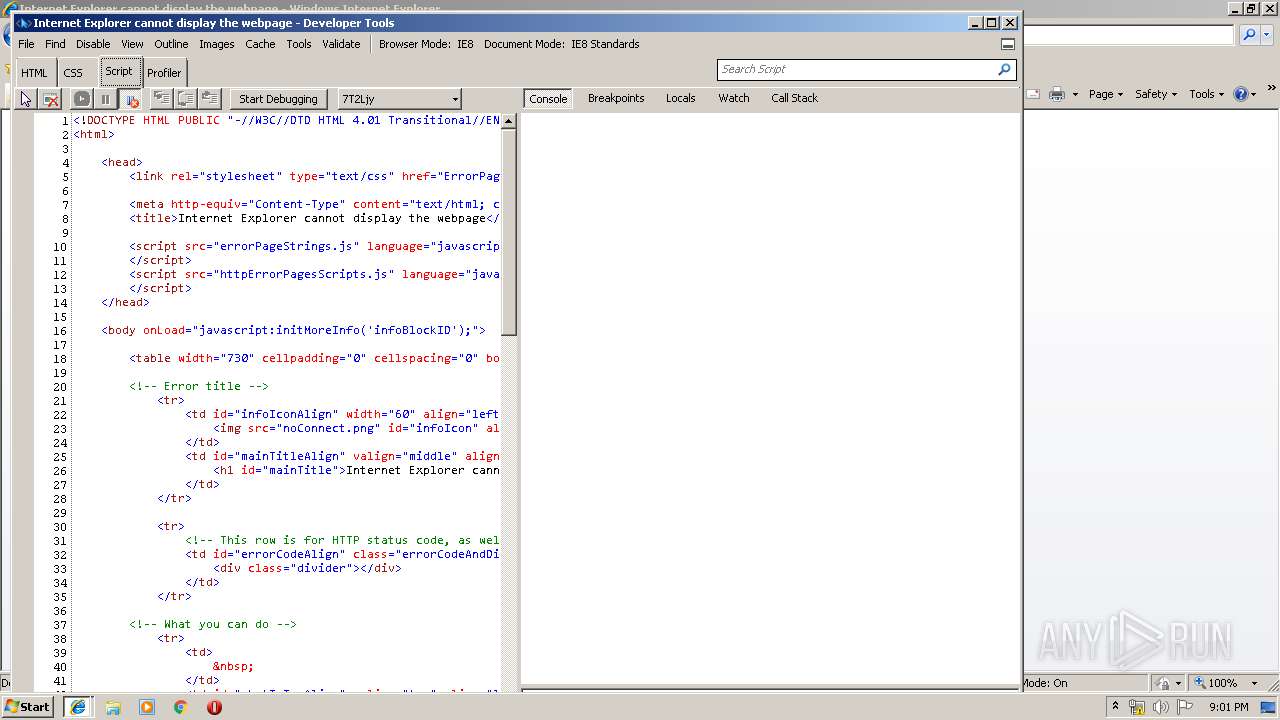Switch to the CSS tab
This screenshot has width=1280, height=720.
tap(73, 73)
